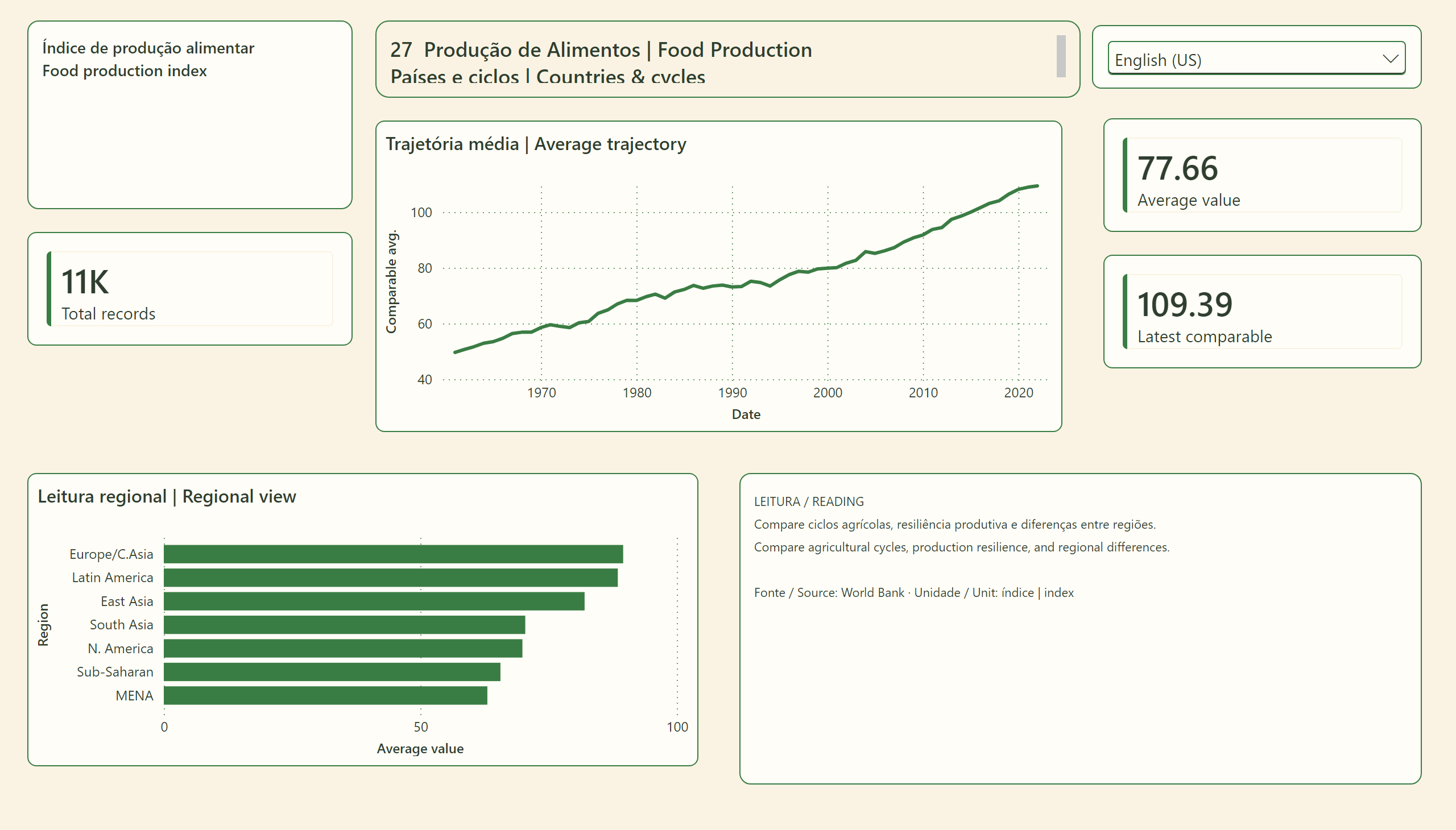Click the Latin America bar
Image resolution: width=1456 pixels, height=830 pixels.
pyautogui.click(x=391, y=578)
